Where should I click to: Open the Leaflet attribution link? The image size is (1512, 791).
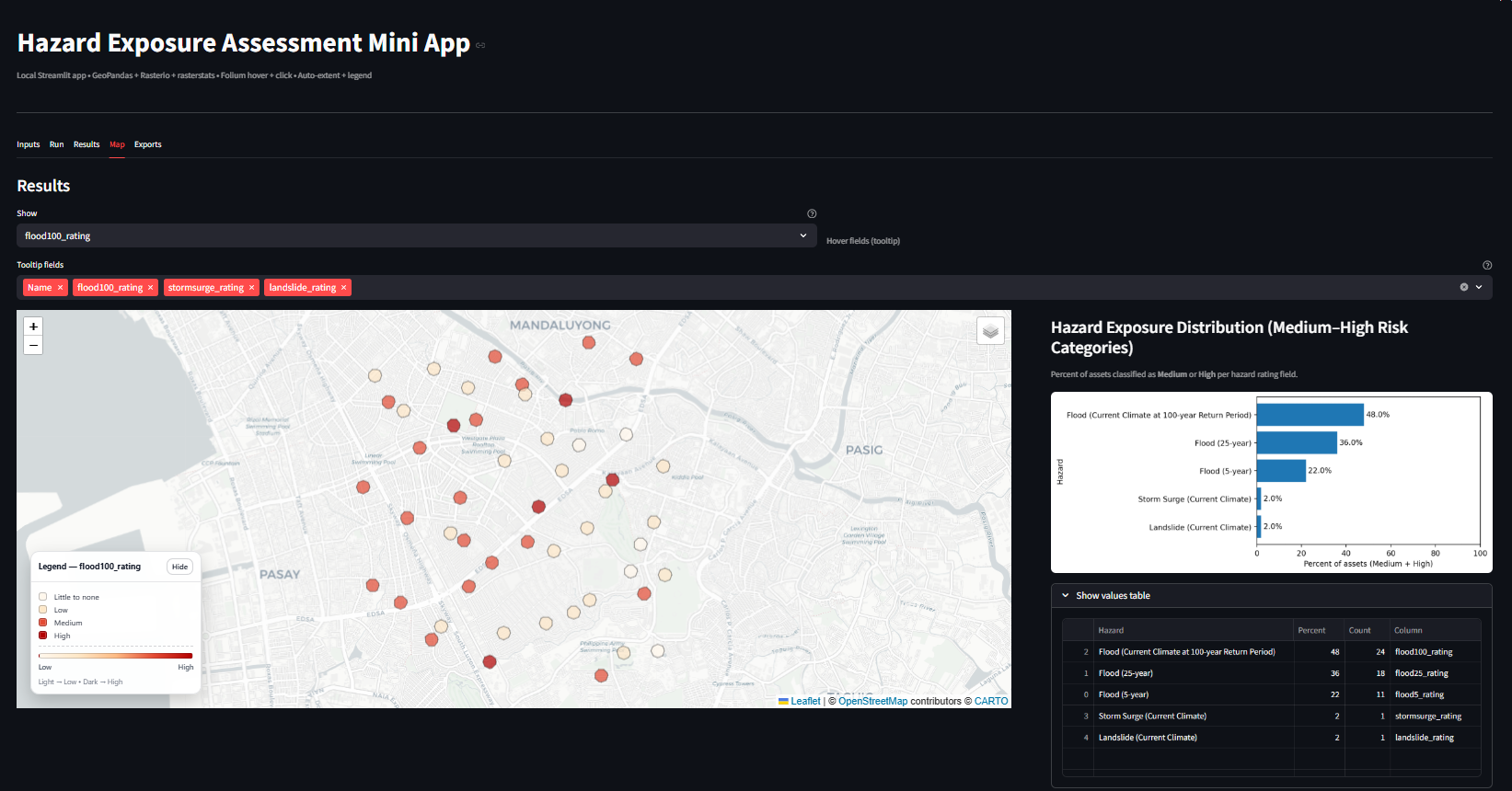[x=804, y=701]
